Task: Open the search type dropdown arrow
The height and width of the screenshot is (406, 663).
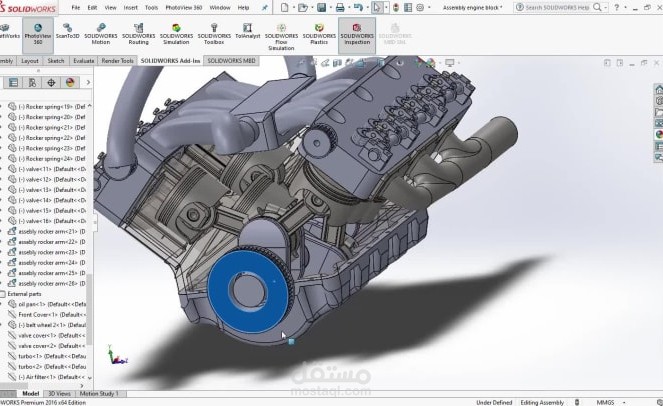Action: [605, 8]
